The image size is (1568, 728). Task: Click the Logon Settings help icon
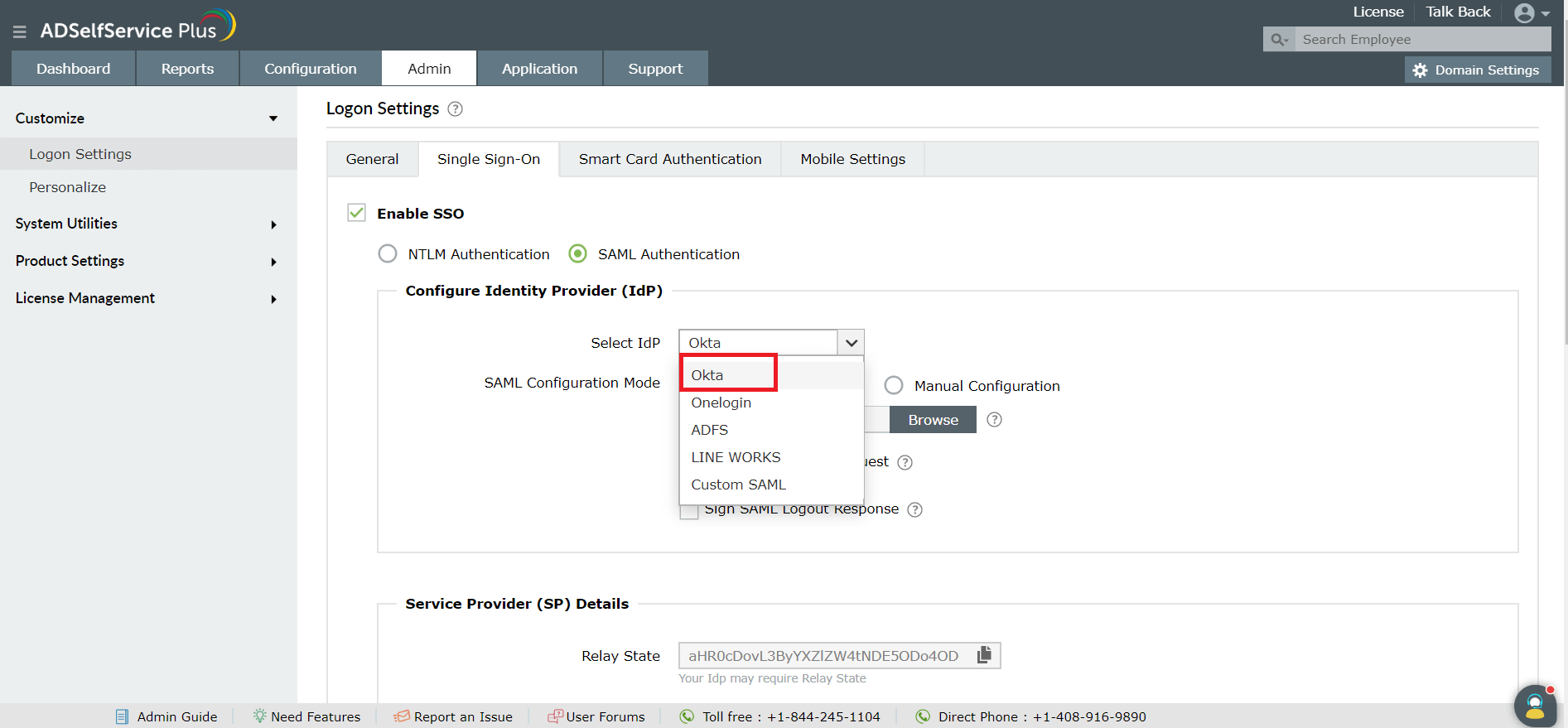pyautogui.click(x=455, y=108)
